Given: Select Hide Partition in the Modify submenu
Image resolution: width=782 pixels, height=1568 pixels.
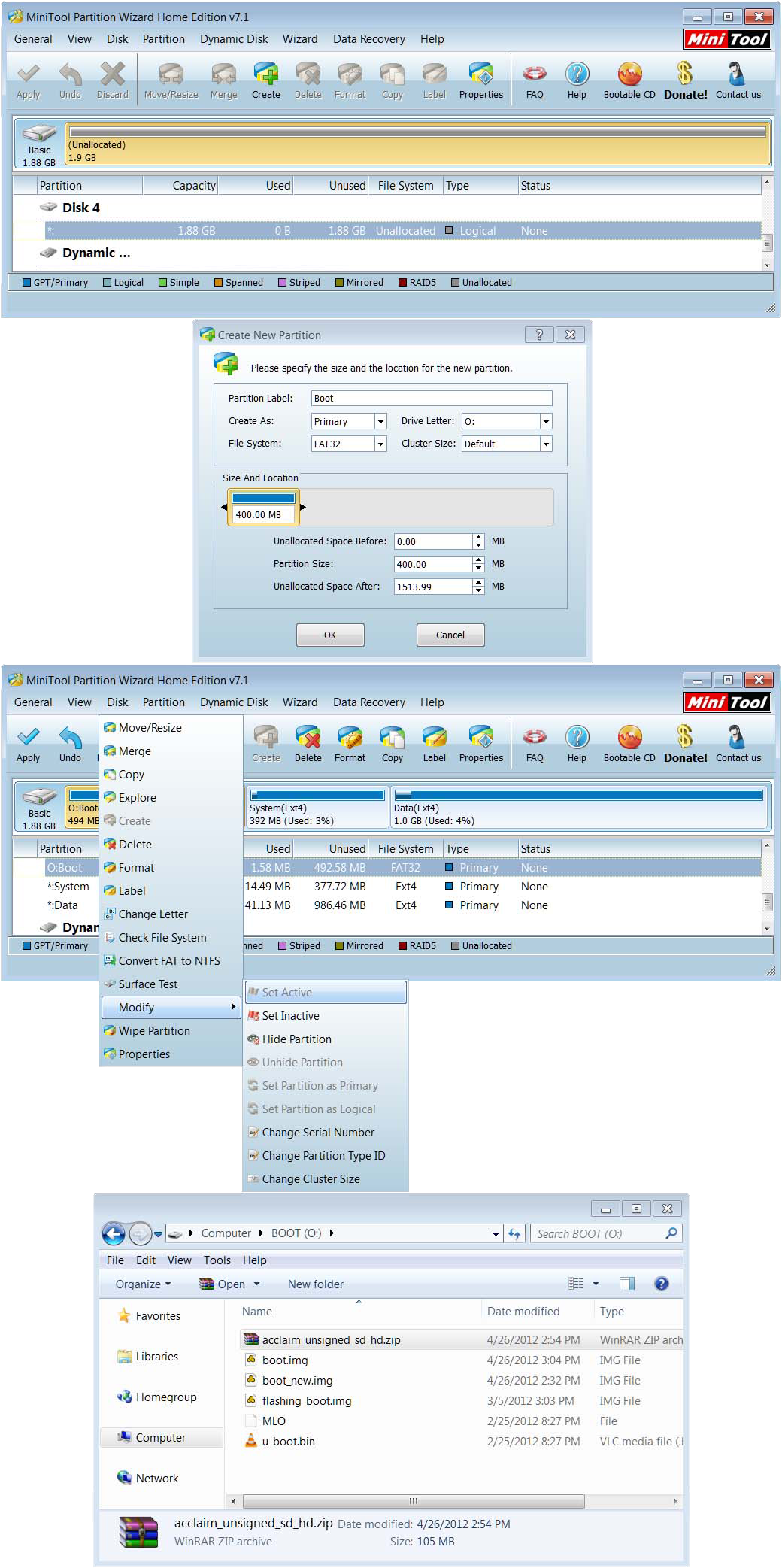Looking at the screenshot, I should (x=296, y=1039).
